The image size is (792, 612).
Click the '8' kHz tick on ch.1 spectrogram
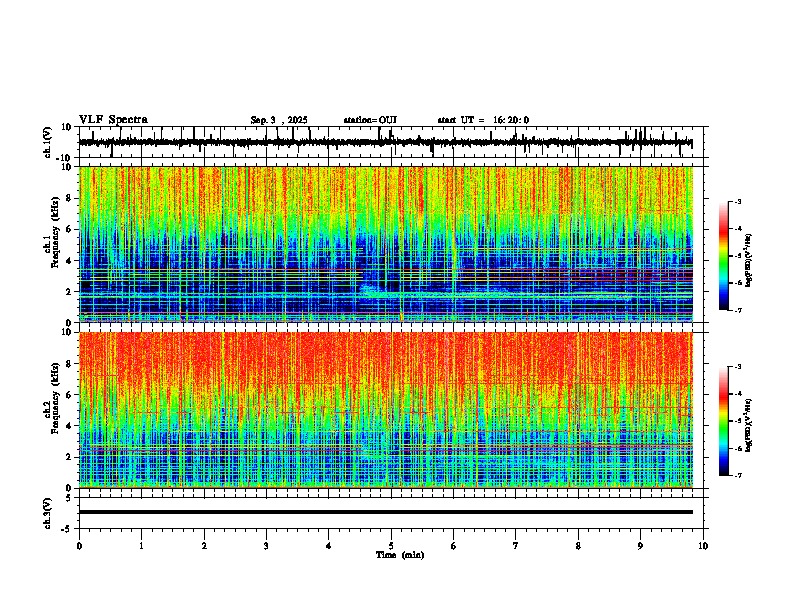(71, 198)
